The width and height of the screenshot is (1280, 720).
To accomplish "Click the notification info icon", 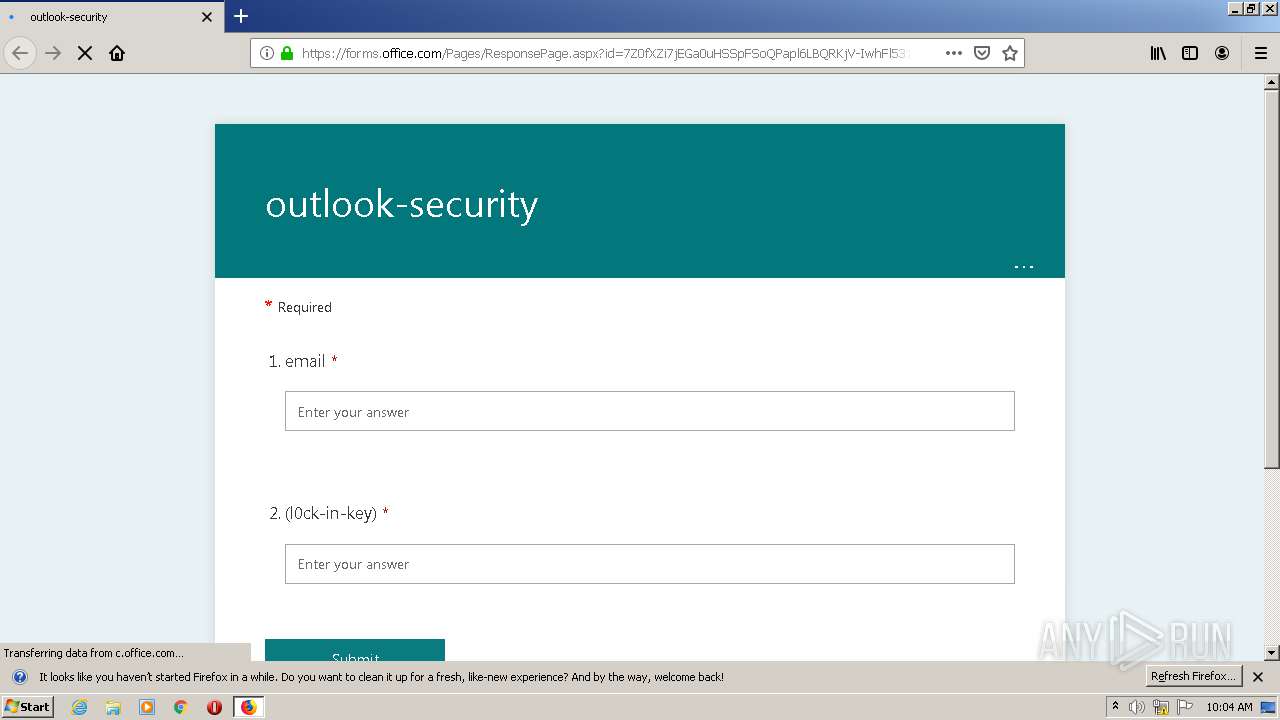I will [19, 677].
